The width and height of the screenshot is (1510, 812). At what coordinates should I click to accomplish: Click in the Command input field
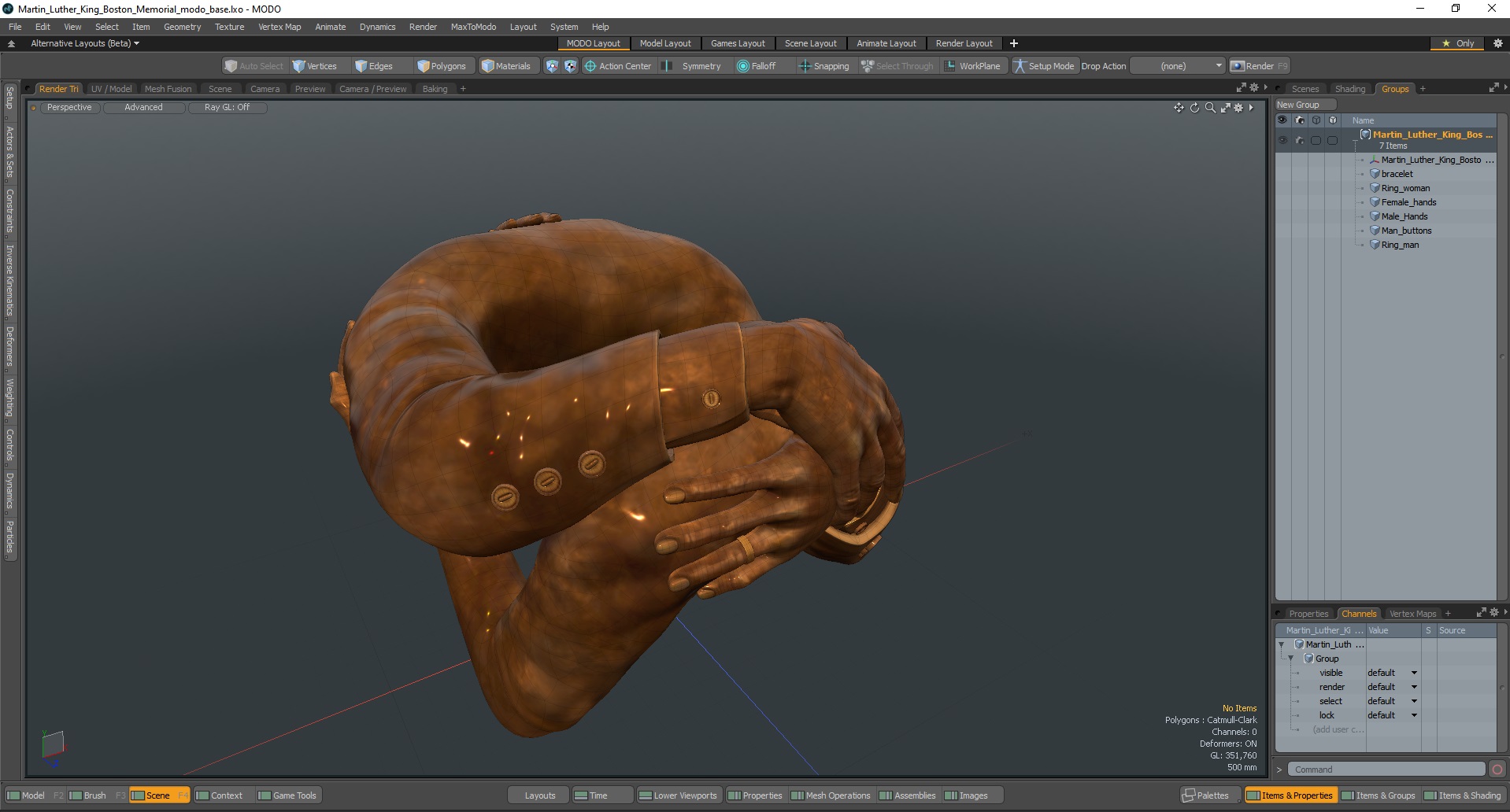1386,770
